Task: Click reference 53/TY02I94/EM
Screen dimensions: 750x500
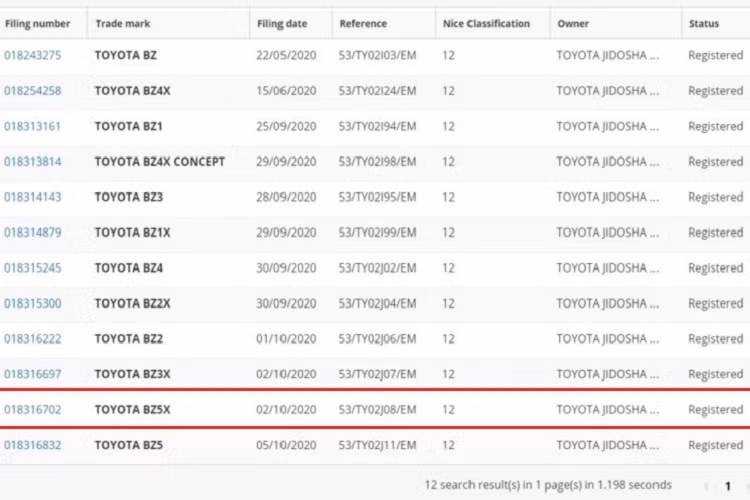Action: click(377, 126)
